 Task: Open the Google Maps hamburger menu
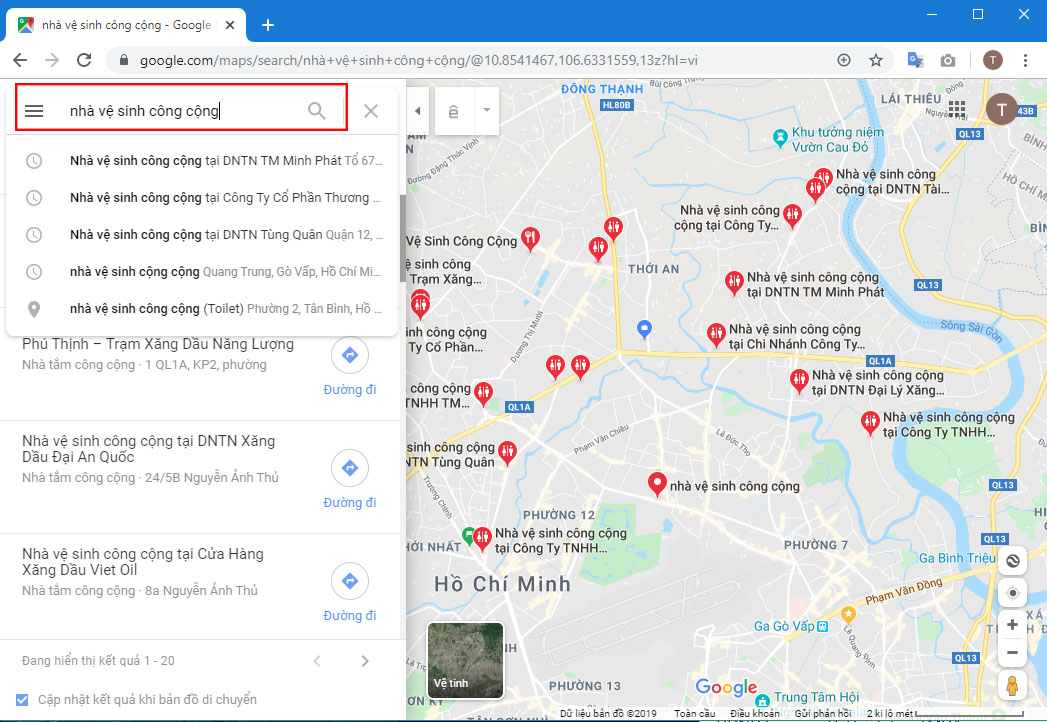coord(34,111)
